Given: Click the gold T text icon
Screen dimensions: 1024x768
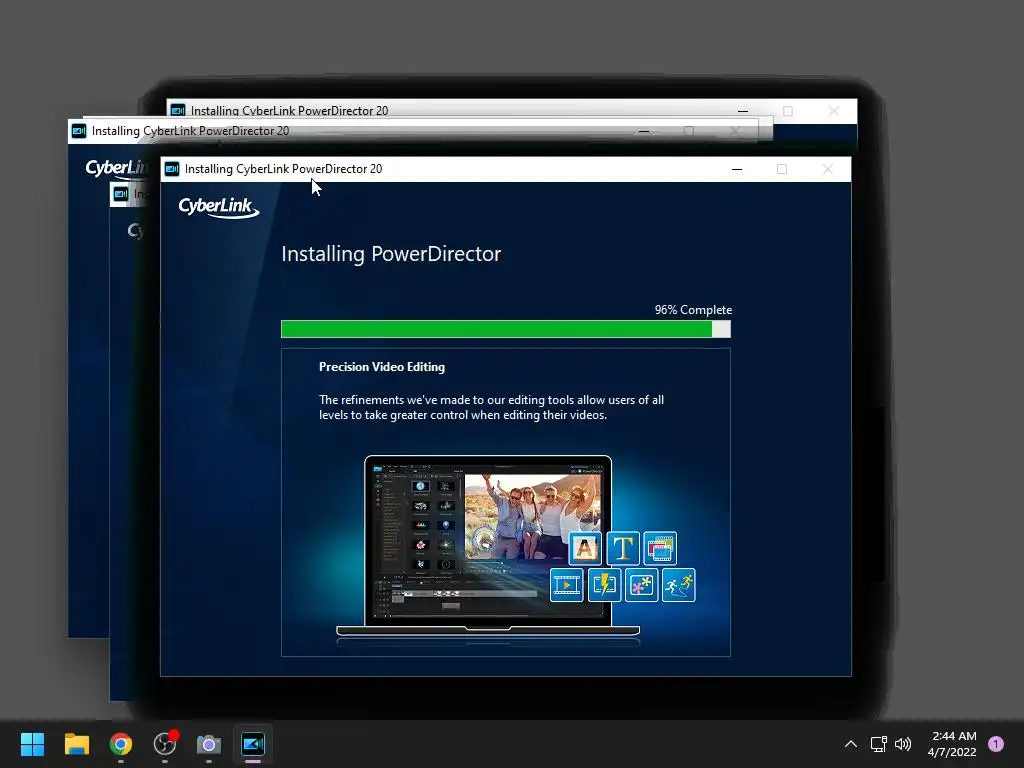Looking at the screenshot, I should click(623, 548).
